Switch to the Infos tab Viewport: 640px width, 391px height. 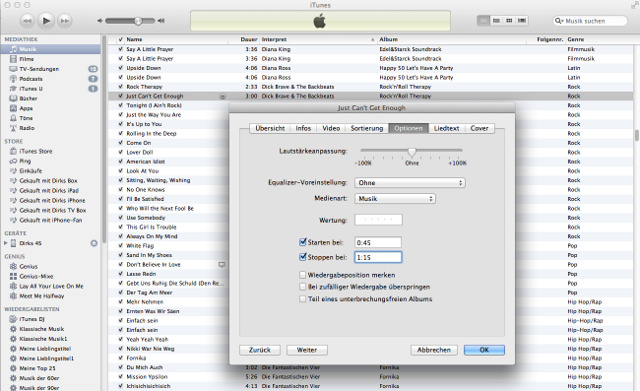pyautogui.click(x=303, y=128)
